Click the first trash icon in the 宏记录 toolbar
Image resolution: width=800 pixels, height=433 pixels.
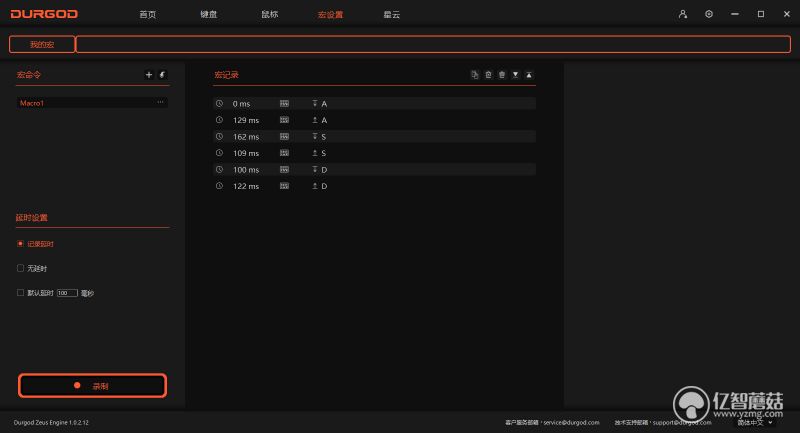pyautogui.click(x=488, y=75)
